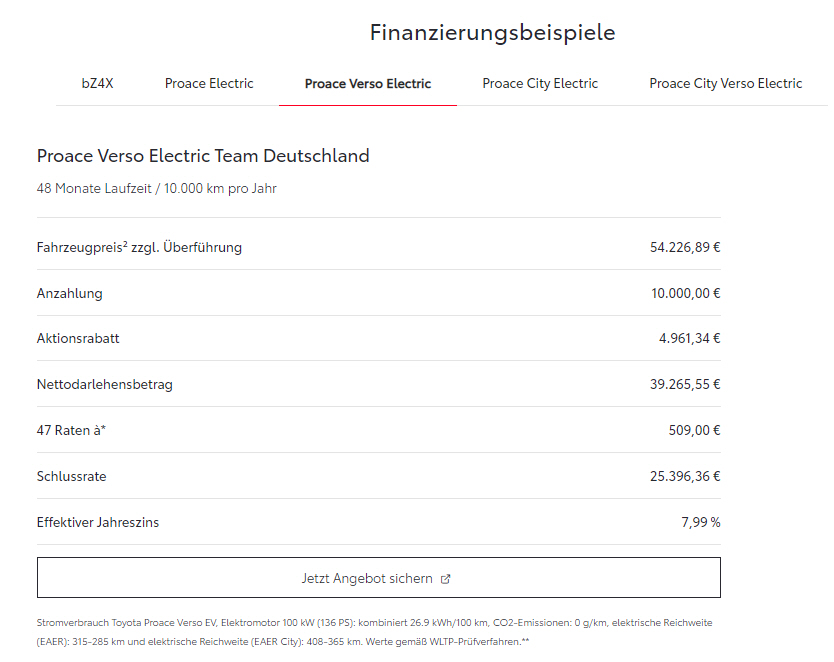
Task: Click the Aktionsrabatt row label
Action: pos(78,338)
